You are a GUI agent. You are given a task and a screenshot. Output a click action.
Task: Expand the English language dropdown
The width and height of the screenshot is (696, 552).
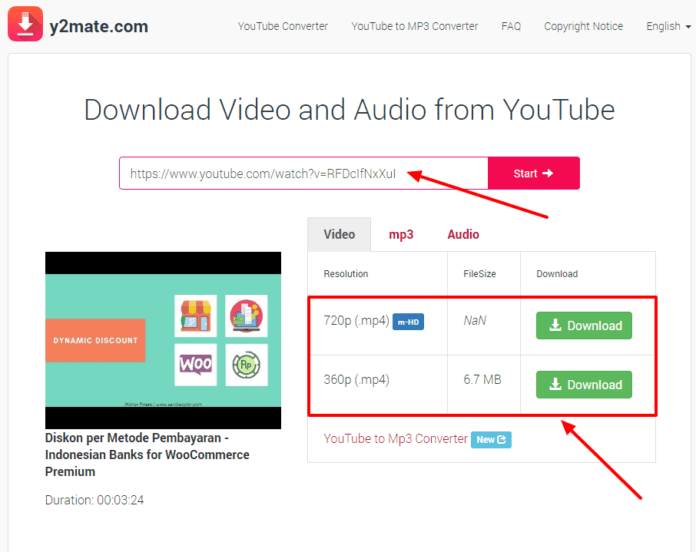click(x=668, y=26)
